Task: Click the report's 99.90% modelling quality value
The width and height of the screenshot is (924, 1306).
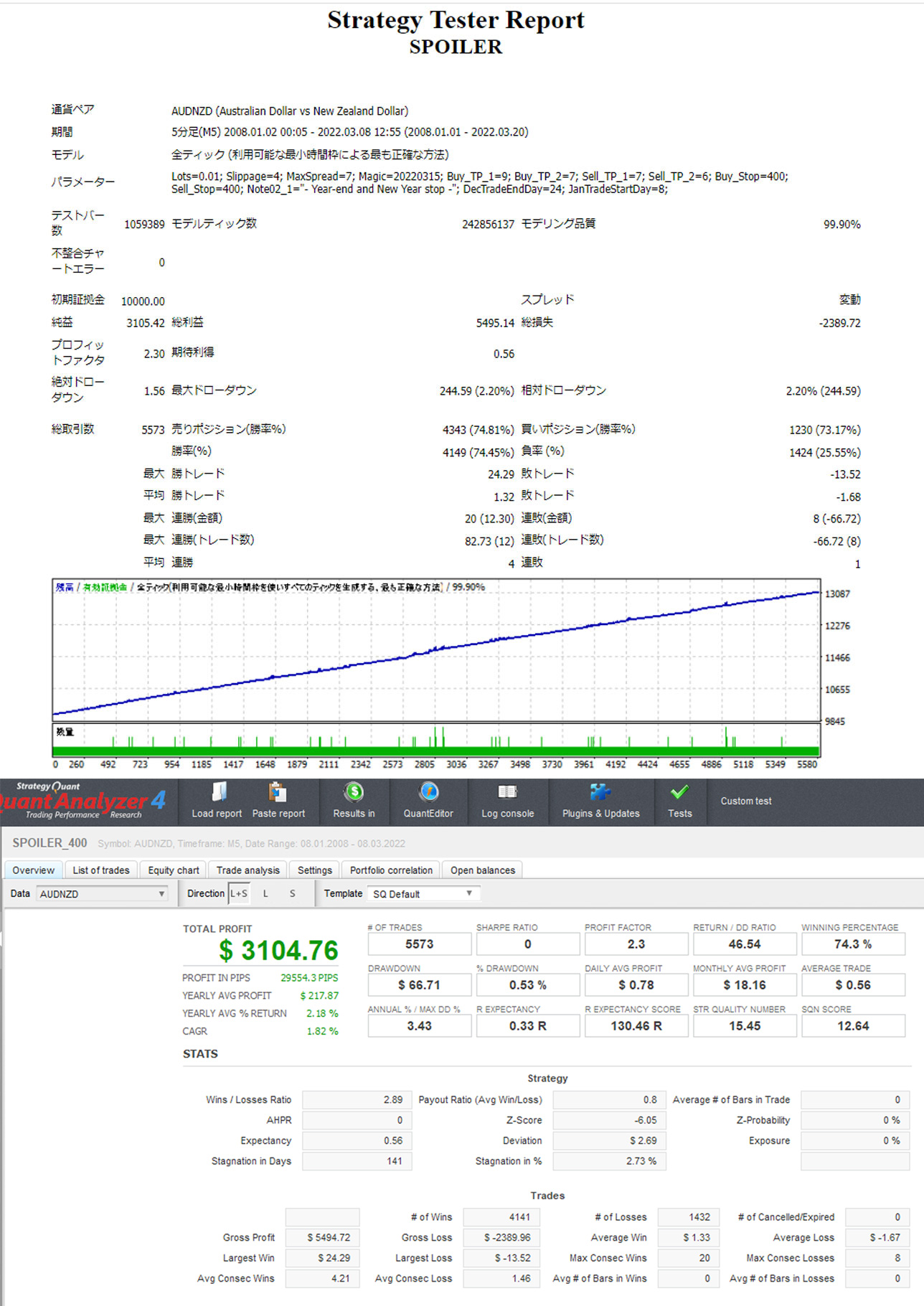Action: [x=841, y=225]
